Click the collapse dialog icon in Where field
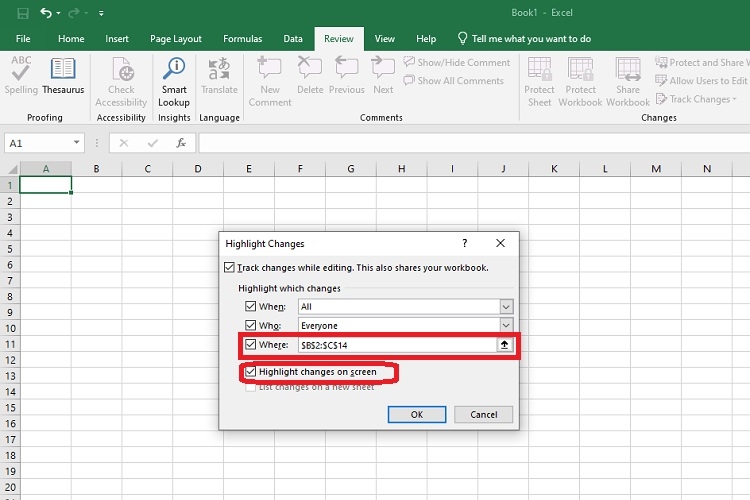The image size is (750, 500). point(506,345)
